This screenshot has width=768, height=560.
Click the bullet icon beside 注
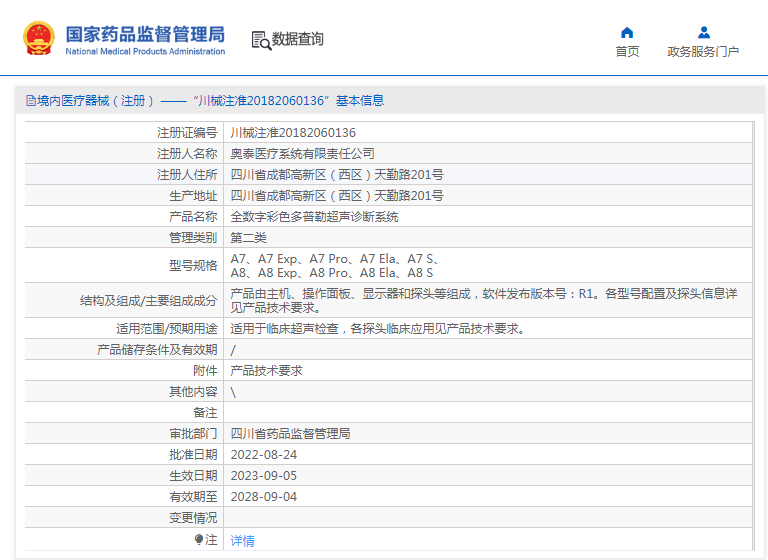pos(199,540)
